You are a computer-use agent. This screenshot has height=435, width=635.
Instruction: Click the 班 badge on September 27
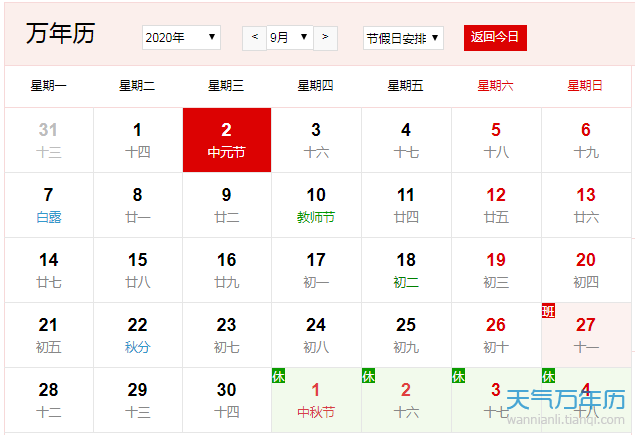(548, 311)
